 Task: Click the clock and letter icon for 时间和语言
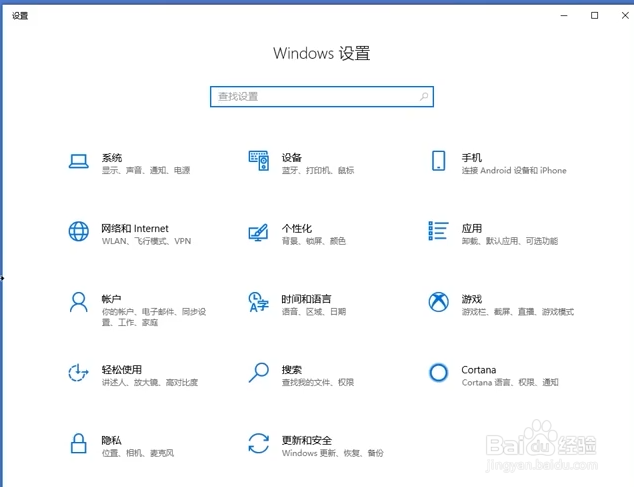[x=259, y=302]
